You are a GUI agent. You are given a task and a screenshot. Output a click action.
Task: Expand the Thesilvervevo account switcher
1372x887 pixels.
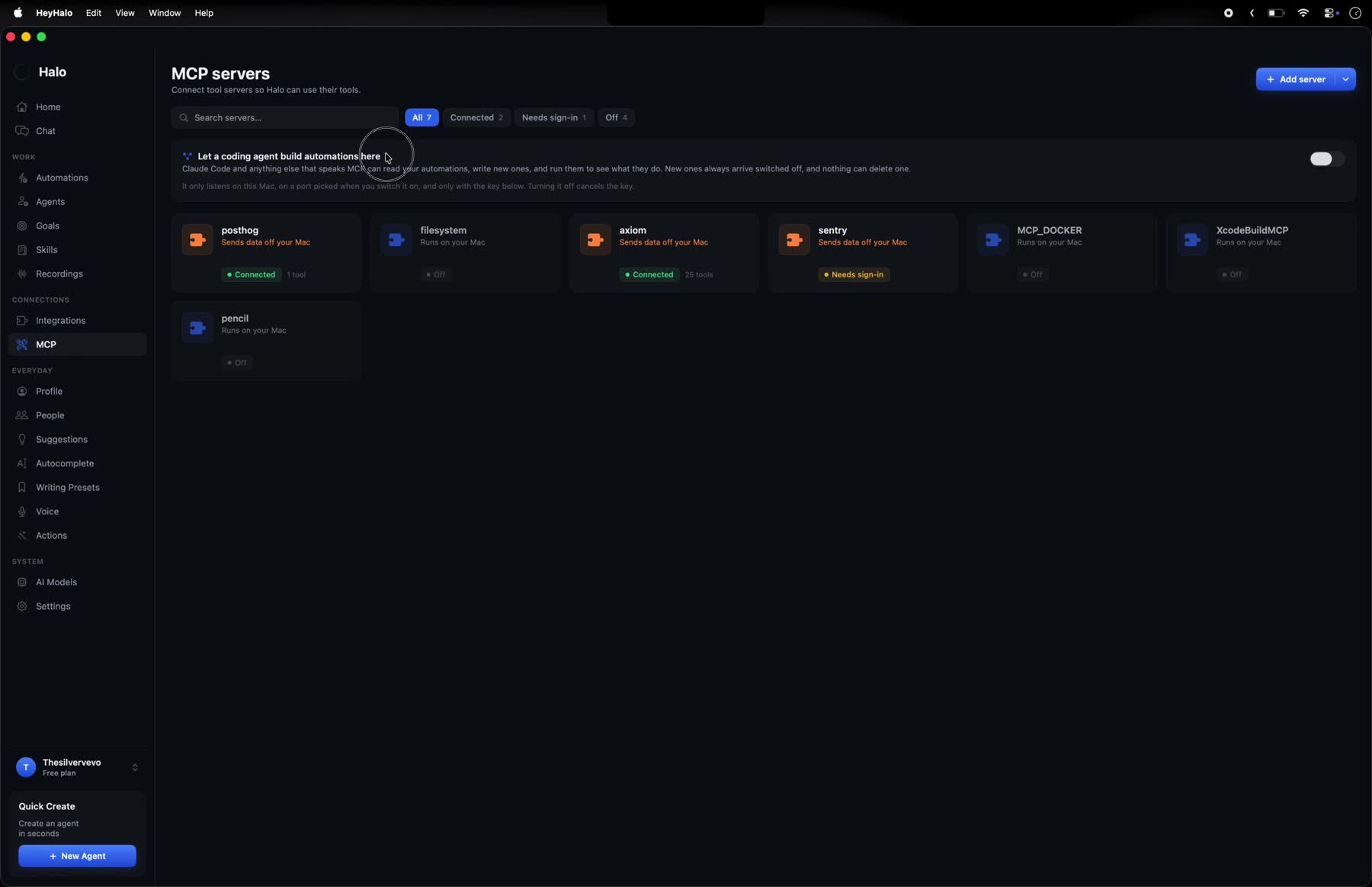pyautogui.click(x=135, y=768)
